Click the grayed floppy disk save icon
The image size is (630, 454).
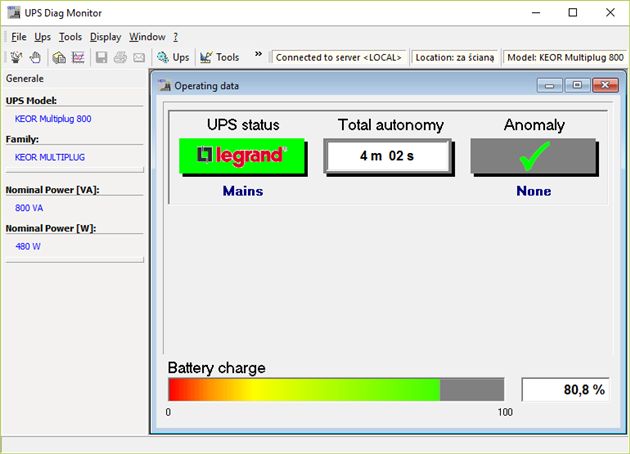pos(101,57)
